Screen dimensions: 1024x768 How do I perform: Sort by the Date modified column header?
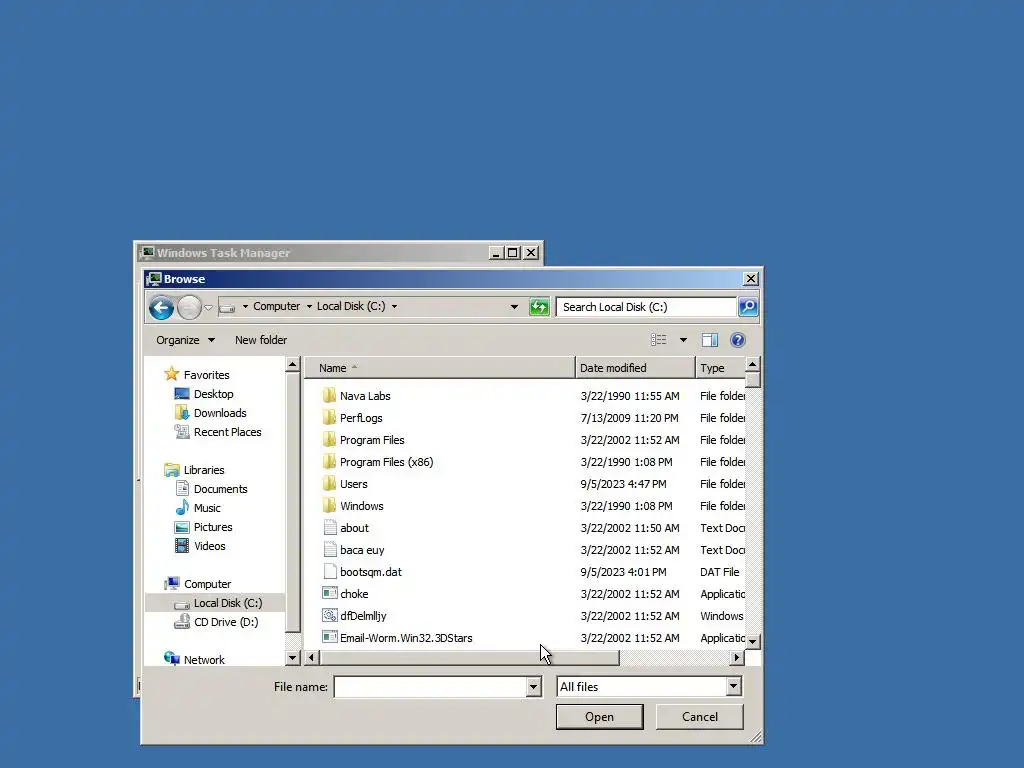coord(635,368)
